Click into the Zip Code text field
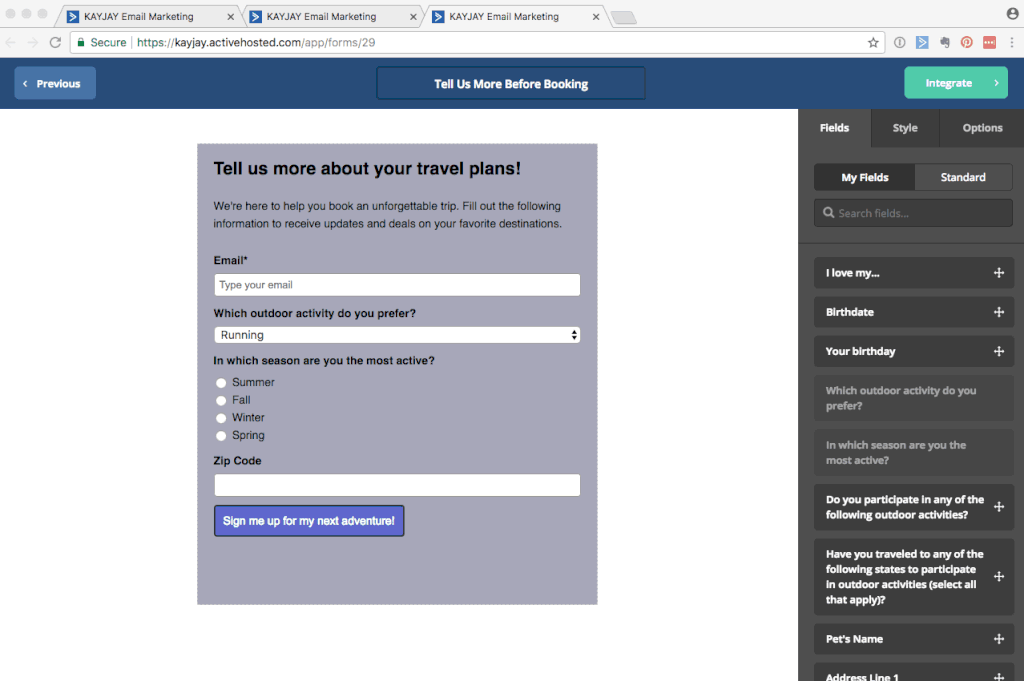The width and height of the screenshot is (1024, 681). pos(397,485)
